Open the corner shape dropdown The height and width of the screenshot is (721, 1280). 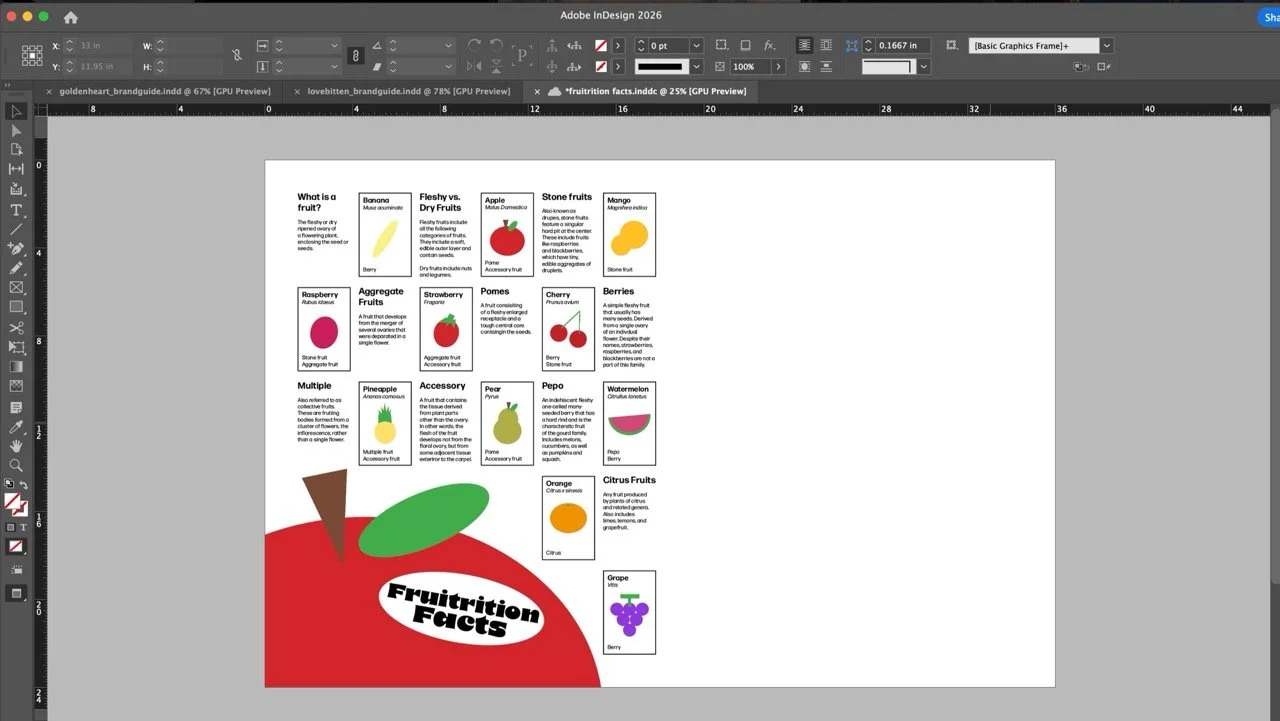[924, 67]
